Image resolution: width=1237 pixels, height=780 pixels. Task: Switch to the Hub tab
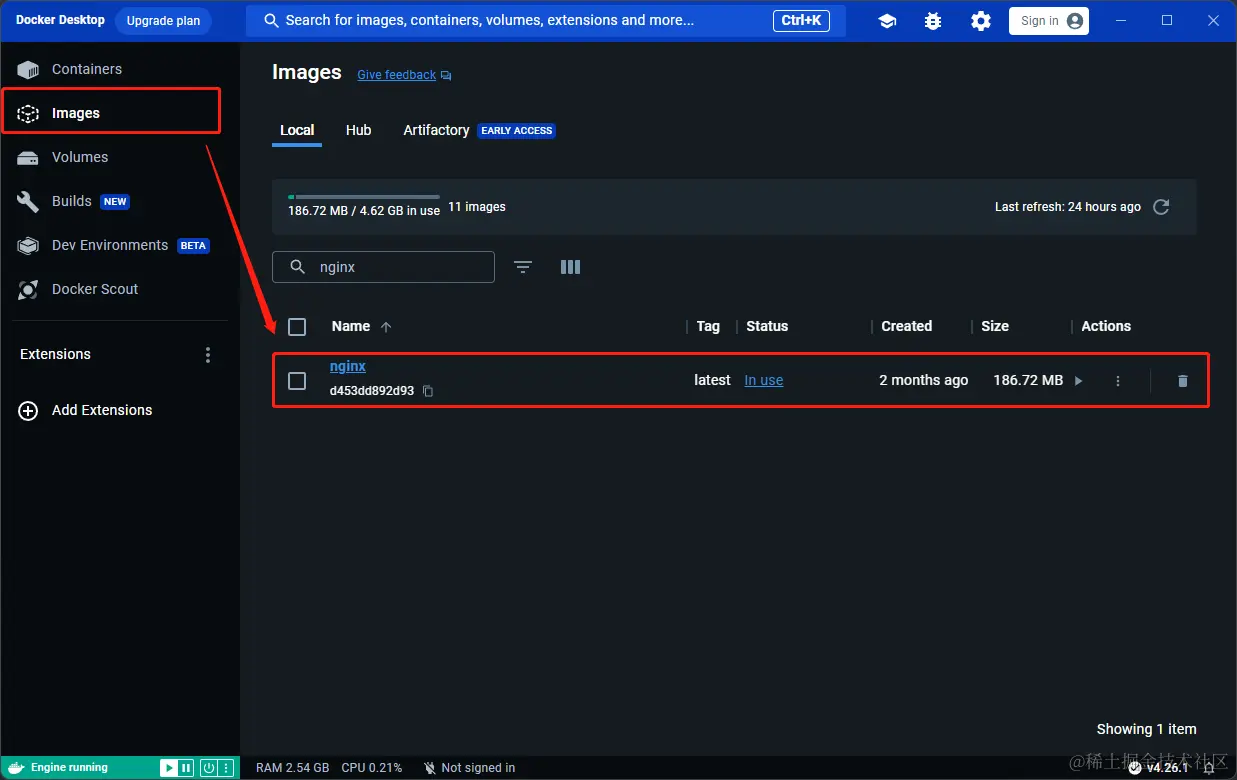tap(358, 130)
